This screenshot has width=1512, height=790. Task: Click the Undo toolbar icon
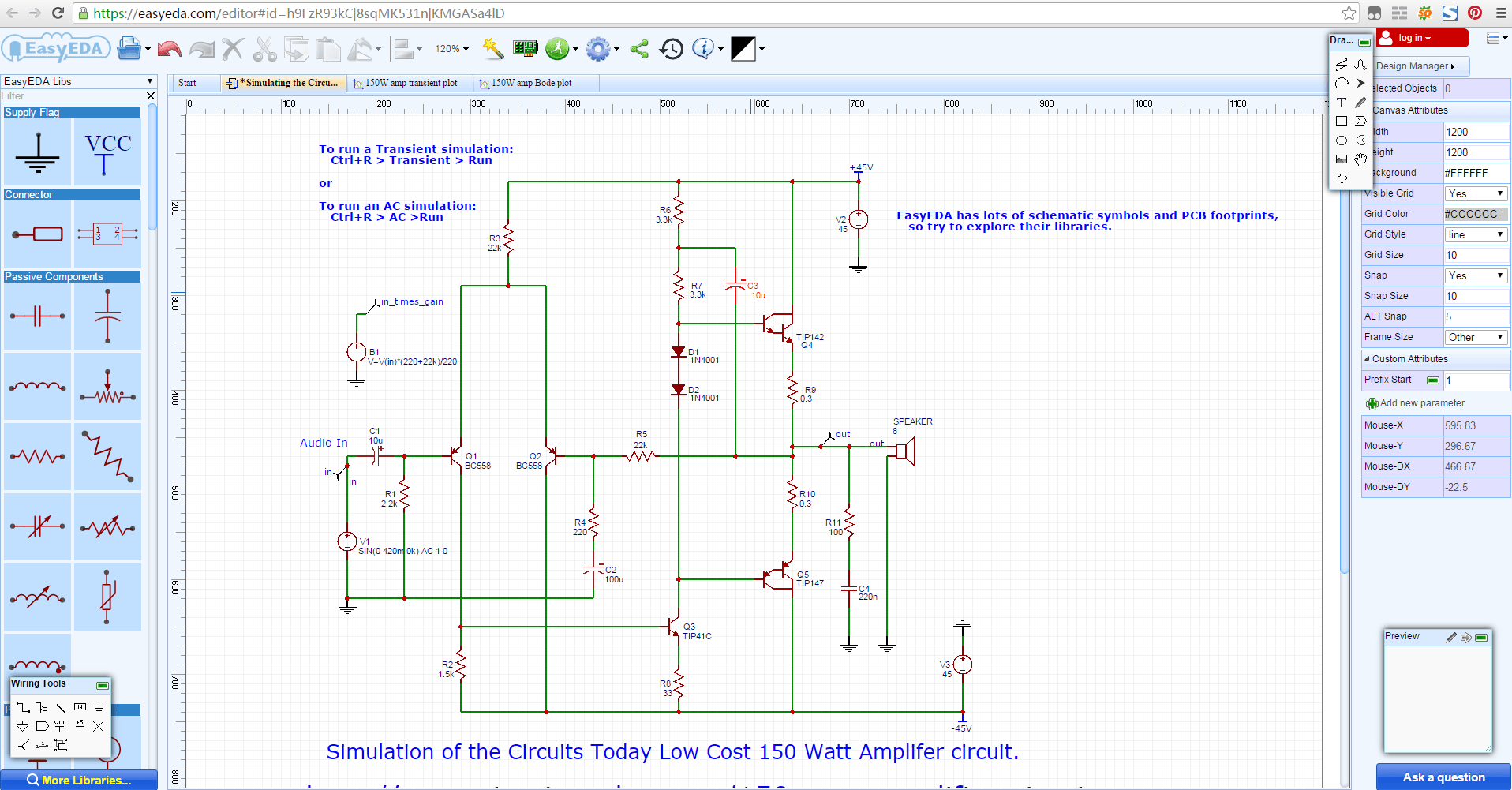(169, 48)
